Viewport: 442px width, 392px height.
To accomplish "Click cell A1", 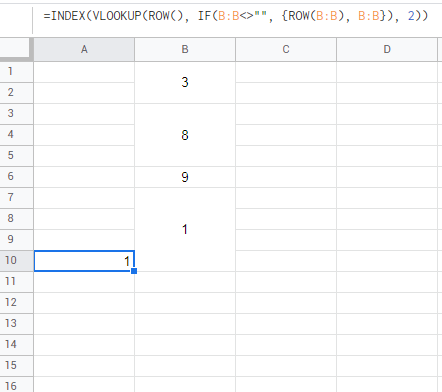I will point(84,72).
